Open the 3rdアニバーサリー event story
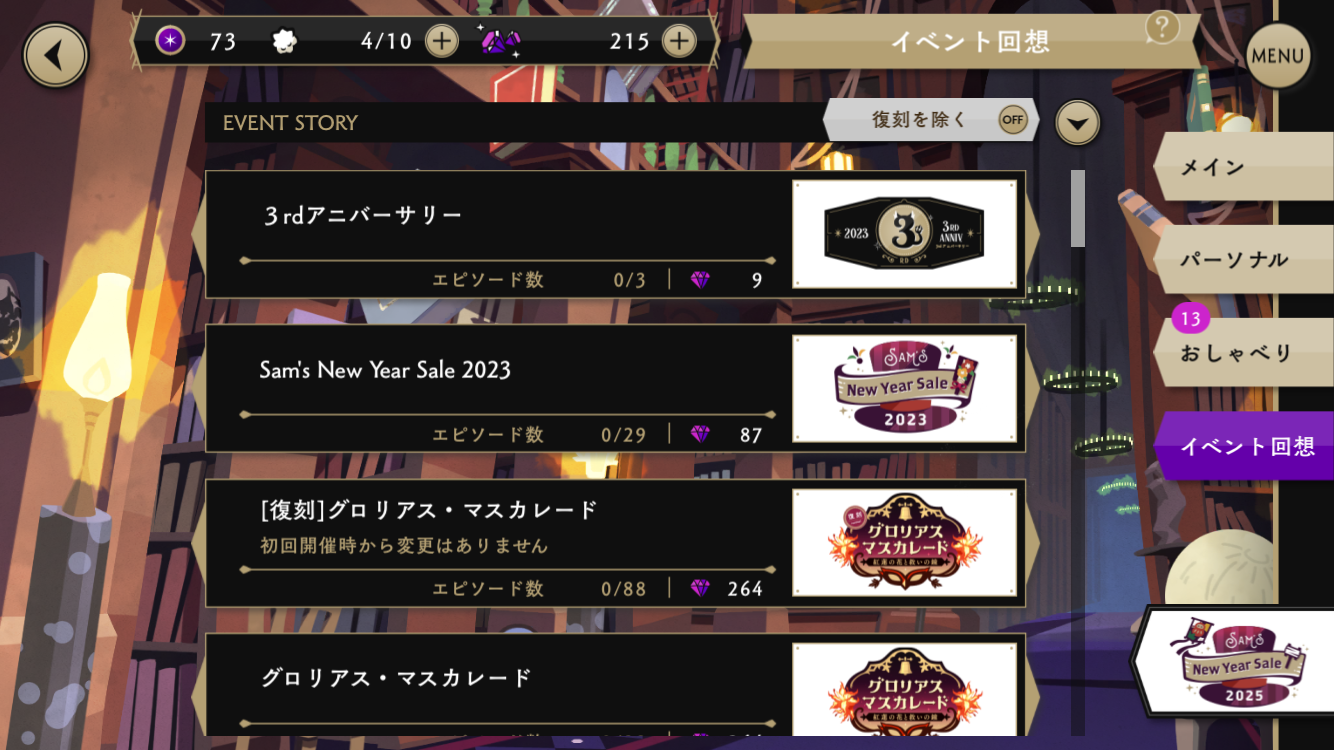The height and width of the screenshot is (750, 1334). 615,234
